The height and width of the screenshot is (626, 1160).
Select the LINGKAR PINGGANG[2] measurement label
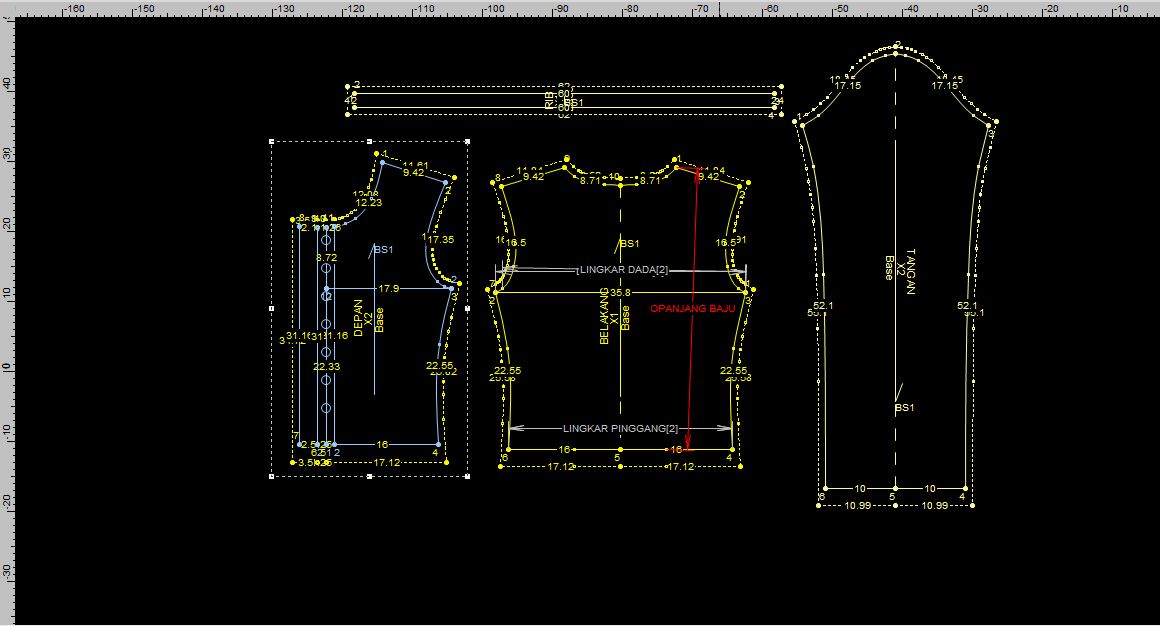(620, 428)
